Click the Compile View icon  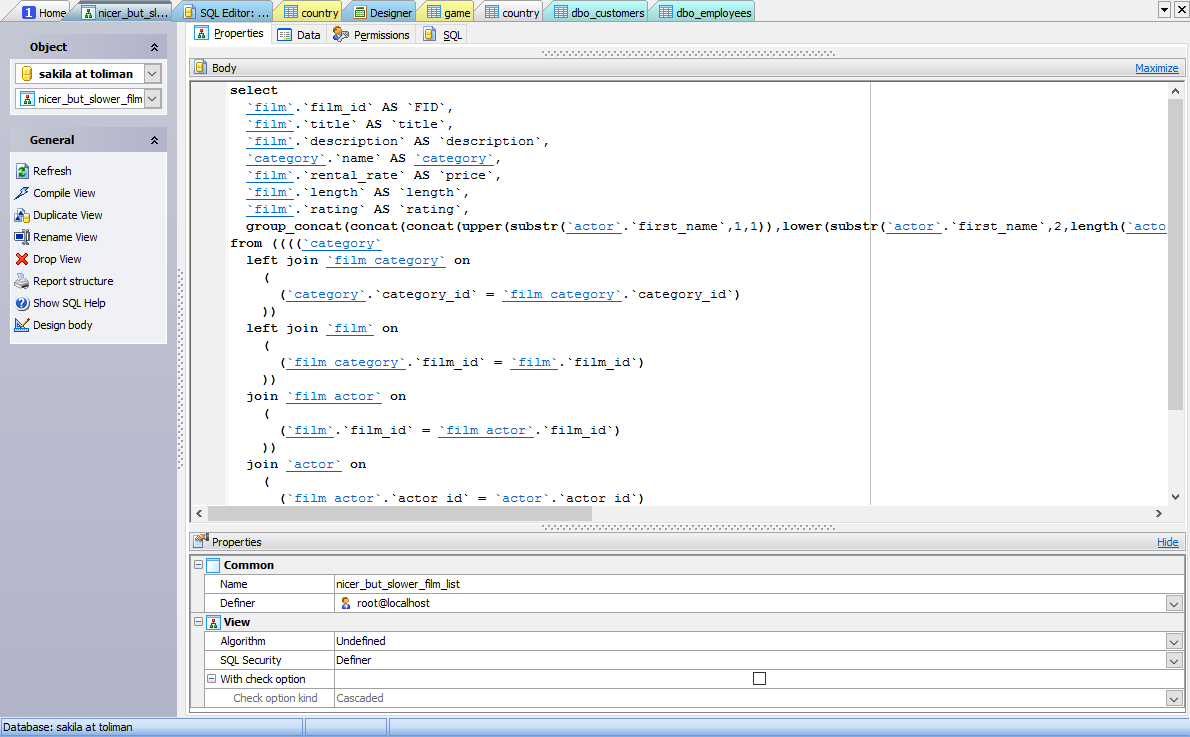[x=23, y=193]
